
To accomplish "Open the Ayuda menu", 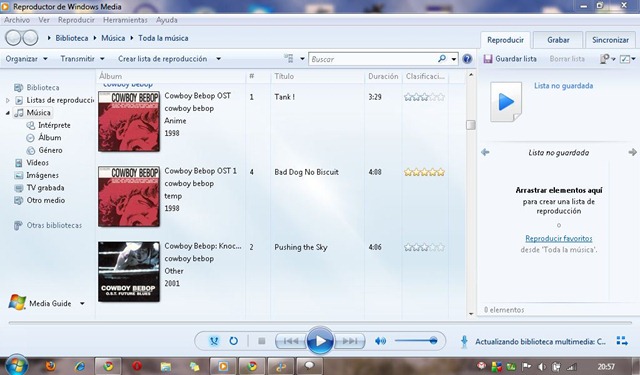I will [167, 20].
